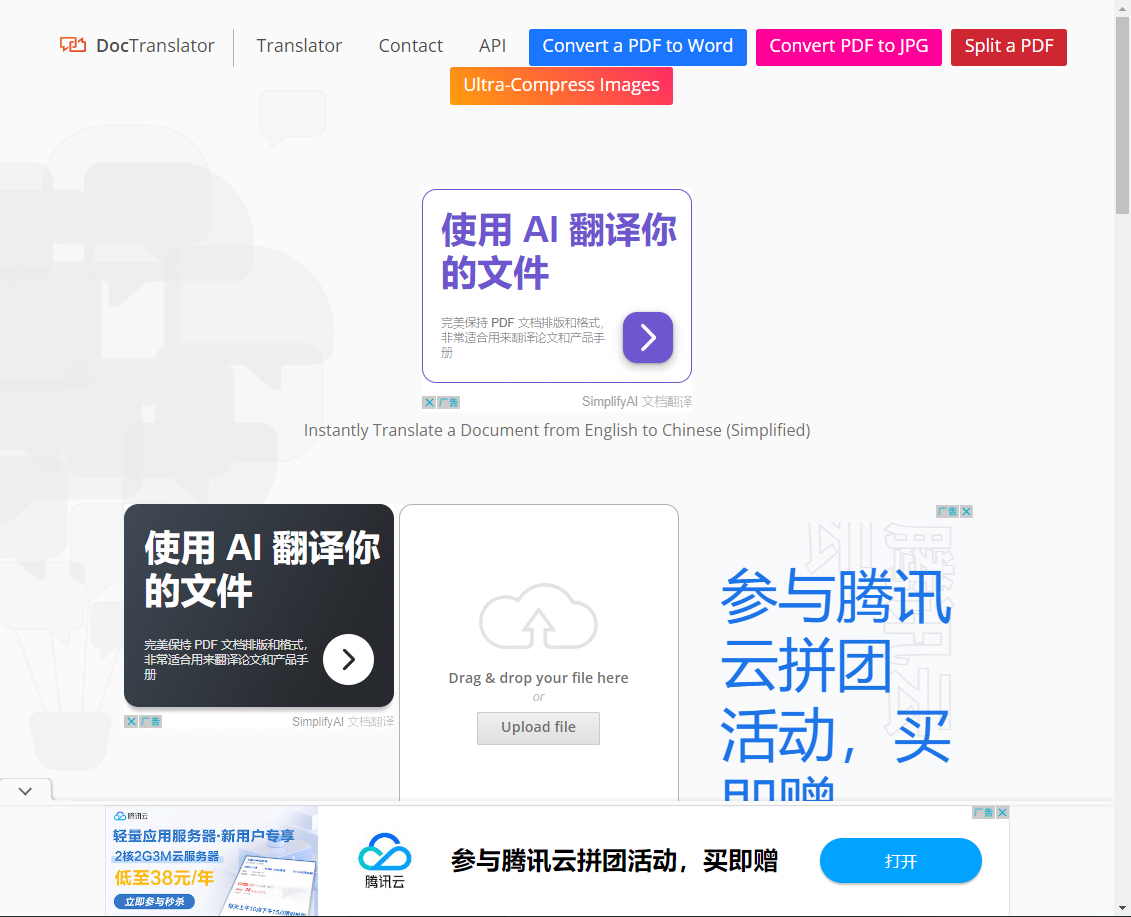Click 广告 label on right Tencent ad

pos(948,512)
